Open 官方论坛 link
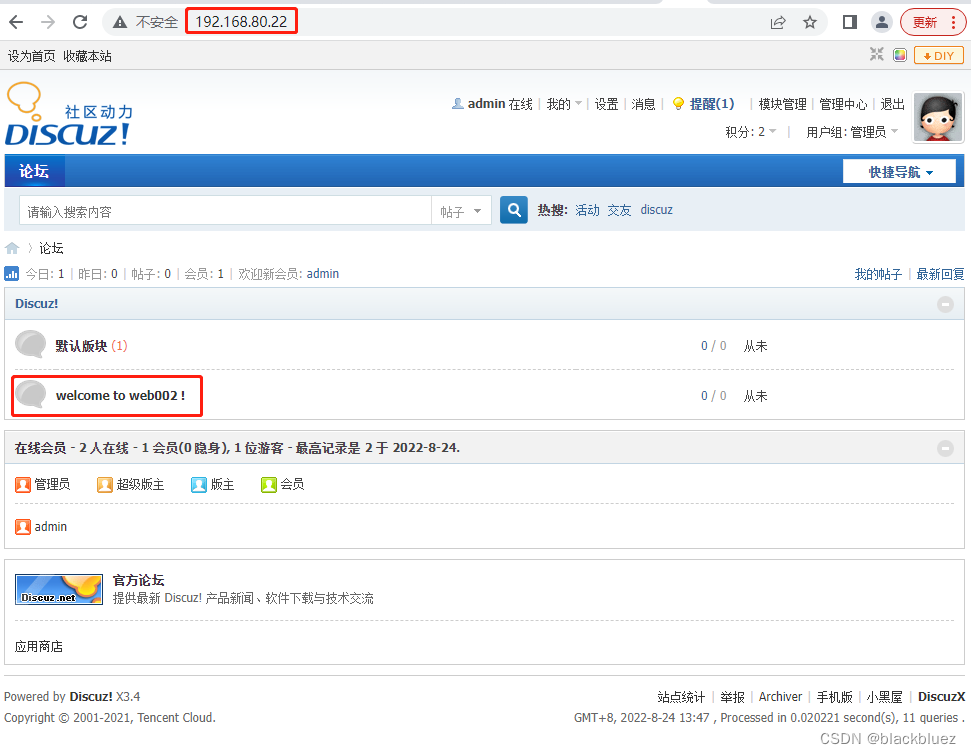This screenshot has height=754, width=971. (138, 580)
